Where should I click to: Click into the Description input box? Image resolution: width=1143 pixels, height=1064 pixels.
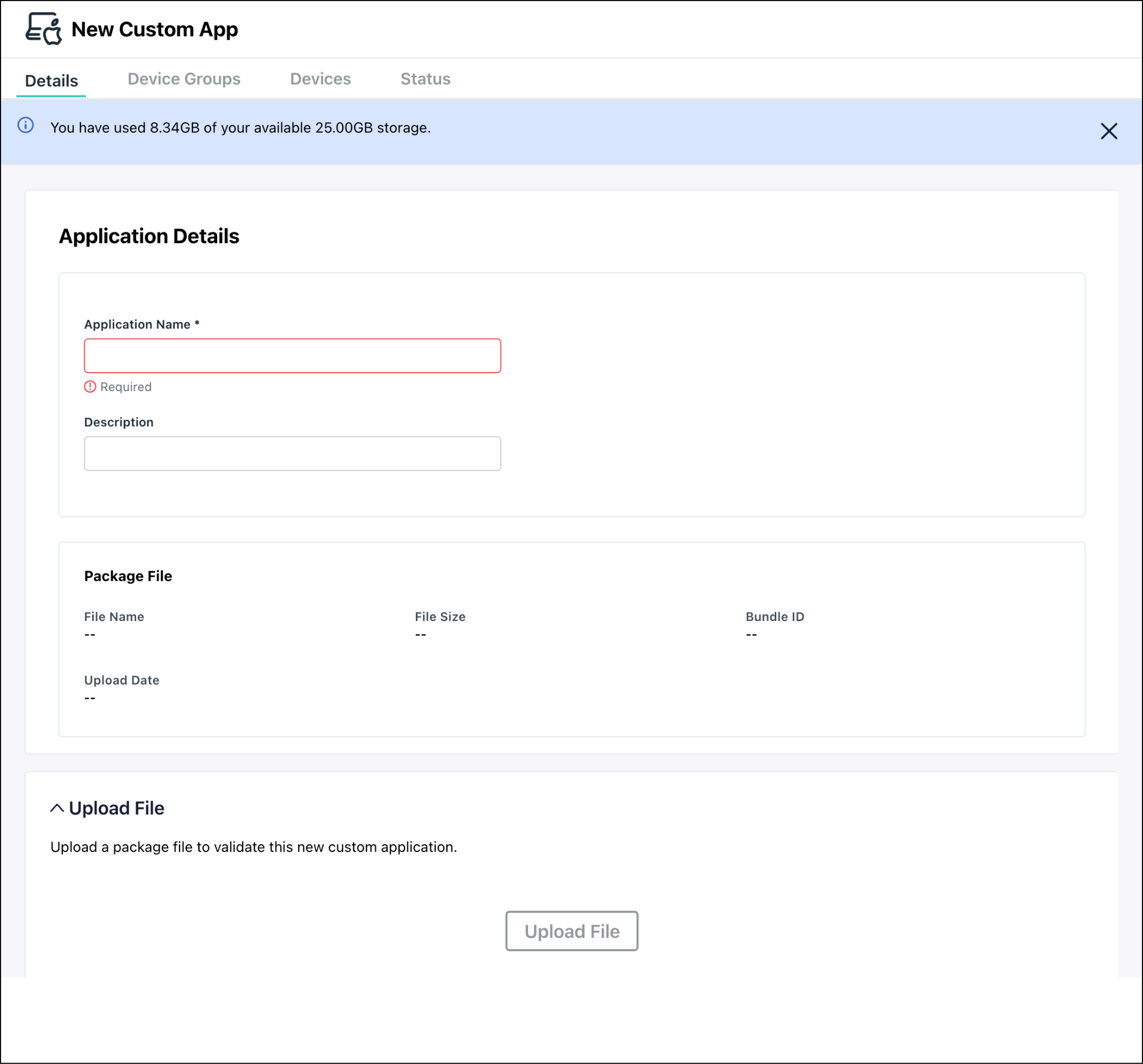pyautogui.click(x=292, y=454)
